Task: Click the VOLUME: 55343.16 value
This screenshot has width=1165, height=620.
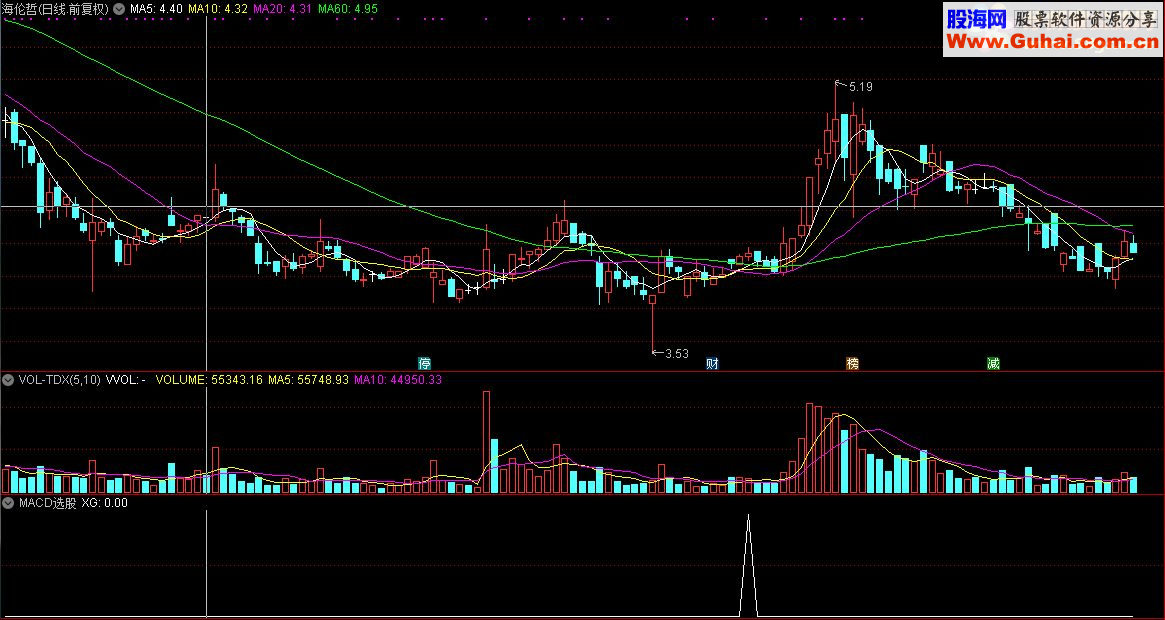Action: (209, 380)
